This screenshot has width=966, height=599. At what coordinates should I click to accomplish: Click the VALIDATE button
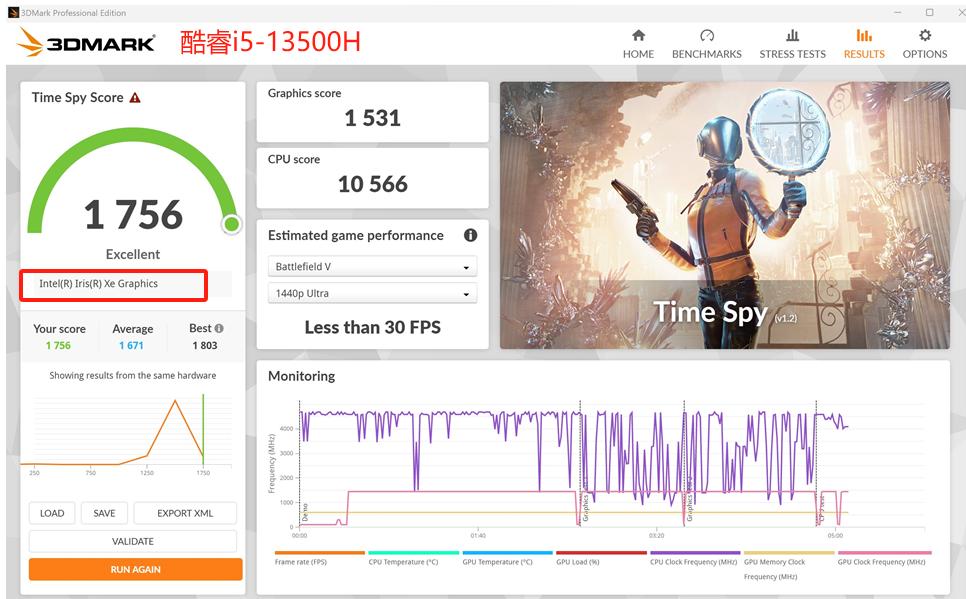point(132,541)
